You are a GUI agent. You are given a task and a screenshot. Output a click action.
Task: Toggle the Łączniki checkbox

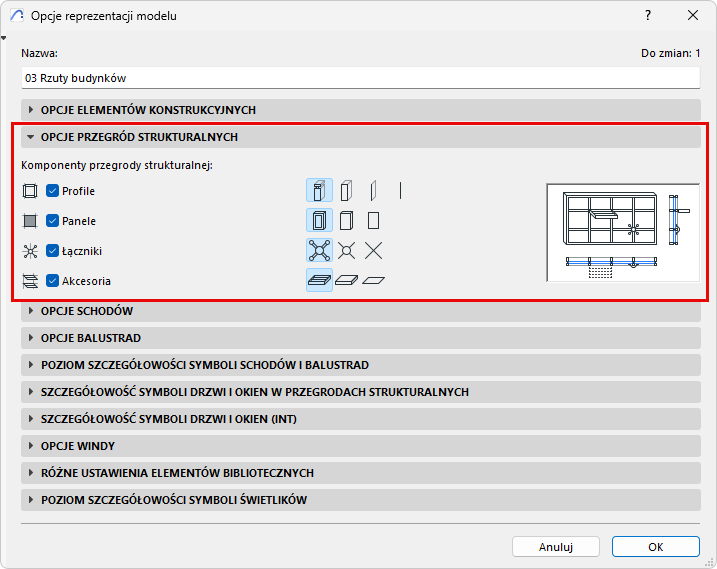coord(52,251)
